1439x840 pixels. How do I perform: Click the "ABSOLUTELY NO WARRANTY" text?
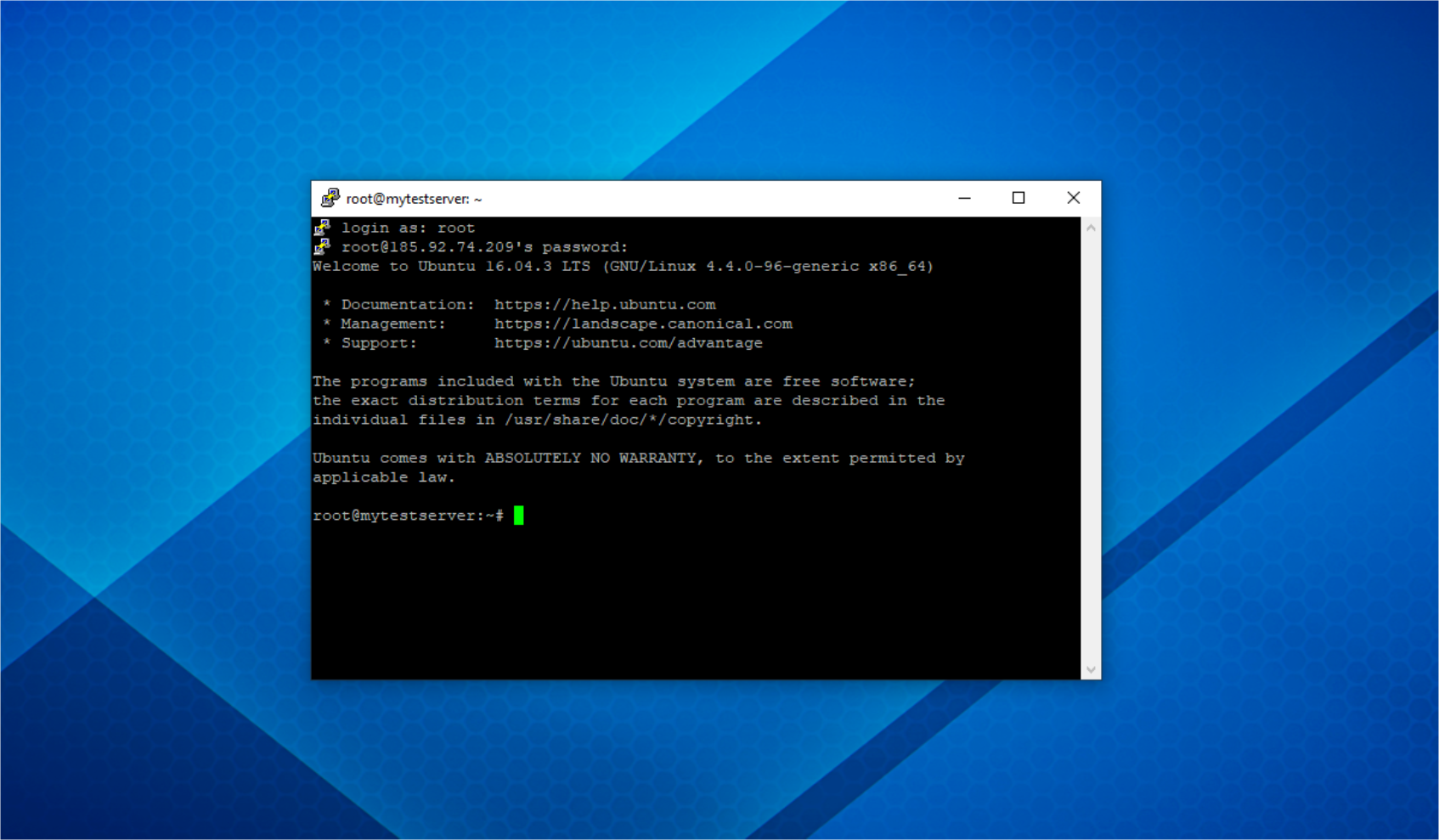pos(590,458)
